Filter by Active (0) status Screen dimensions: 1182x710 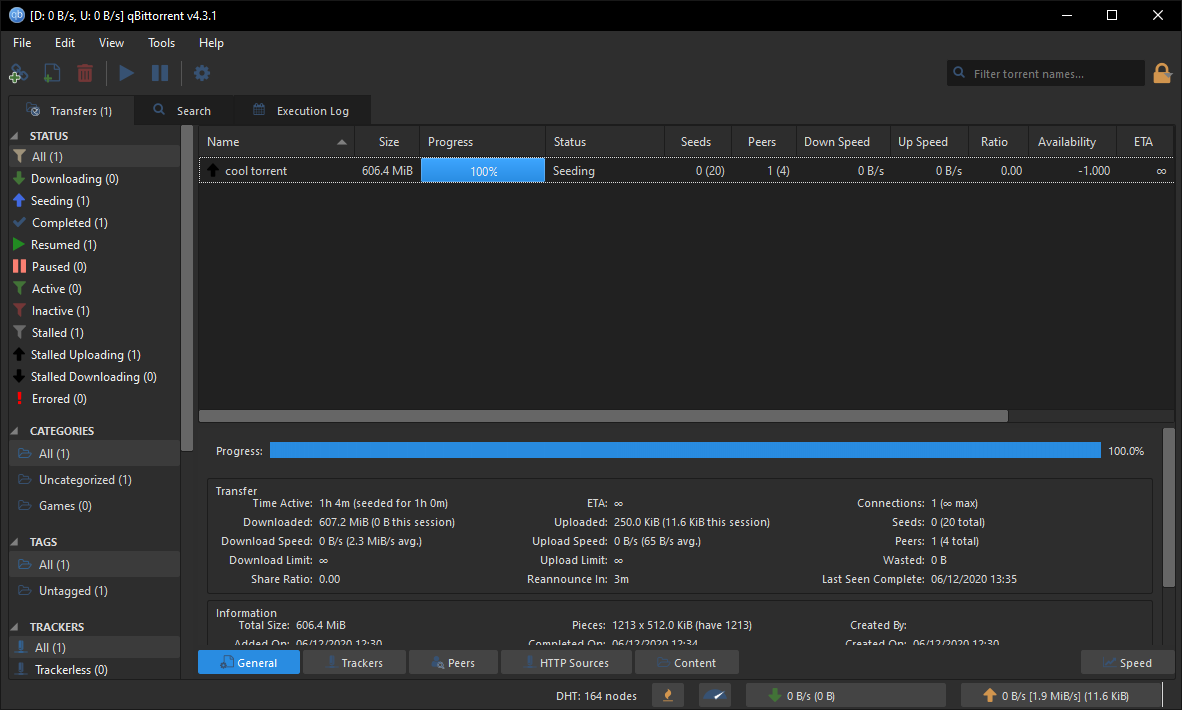[95, 289]
